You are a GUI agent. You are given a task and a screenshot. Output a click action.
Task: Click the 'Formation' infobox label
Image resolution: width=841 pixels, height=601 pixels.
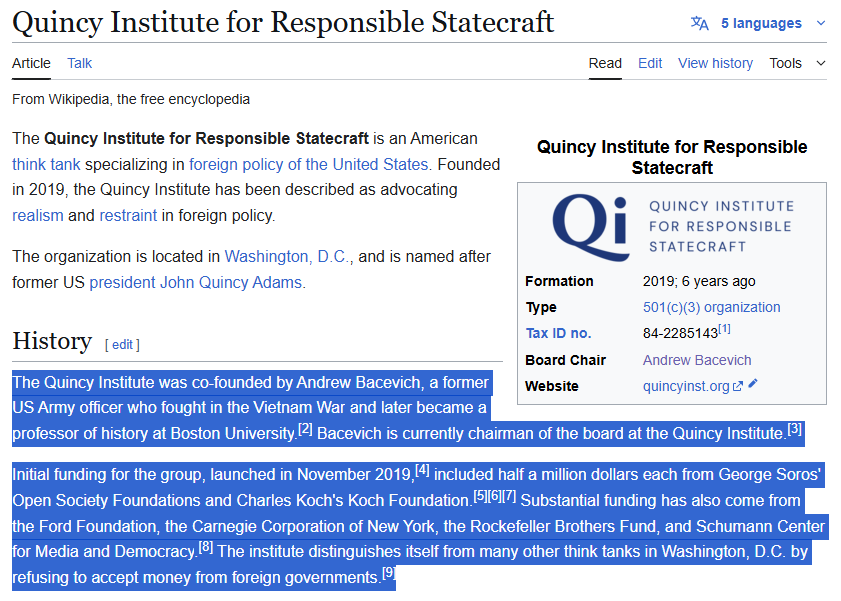coord(559,281)
